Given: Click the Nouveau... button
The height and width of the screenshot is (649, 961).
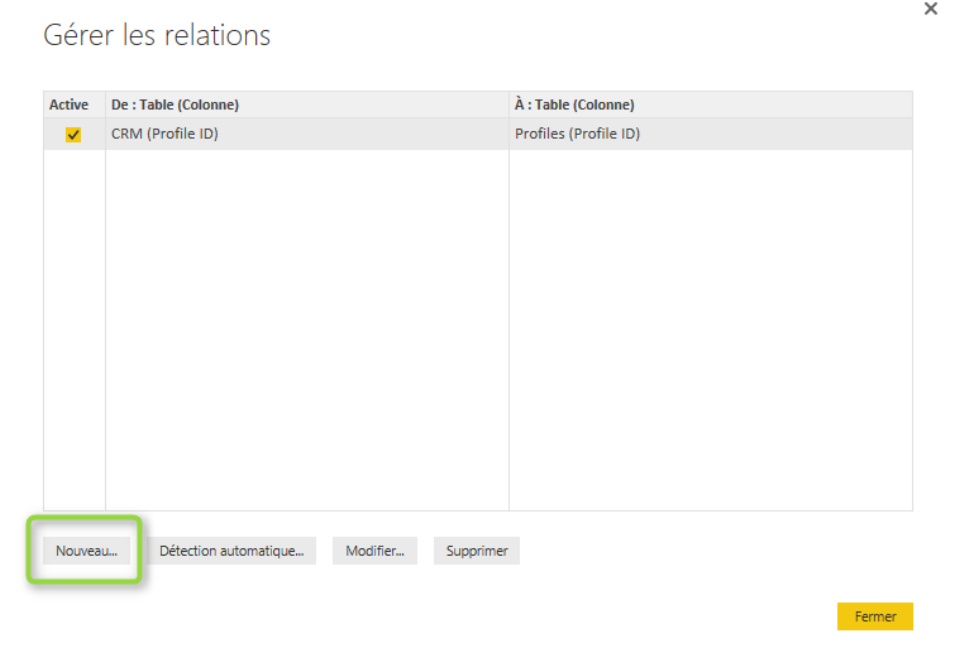Looking at the screenshot, I should click(87, 551).
